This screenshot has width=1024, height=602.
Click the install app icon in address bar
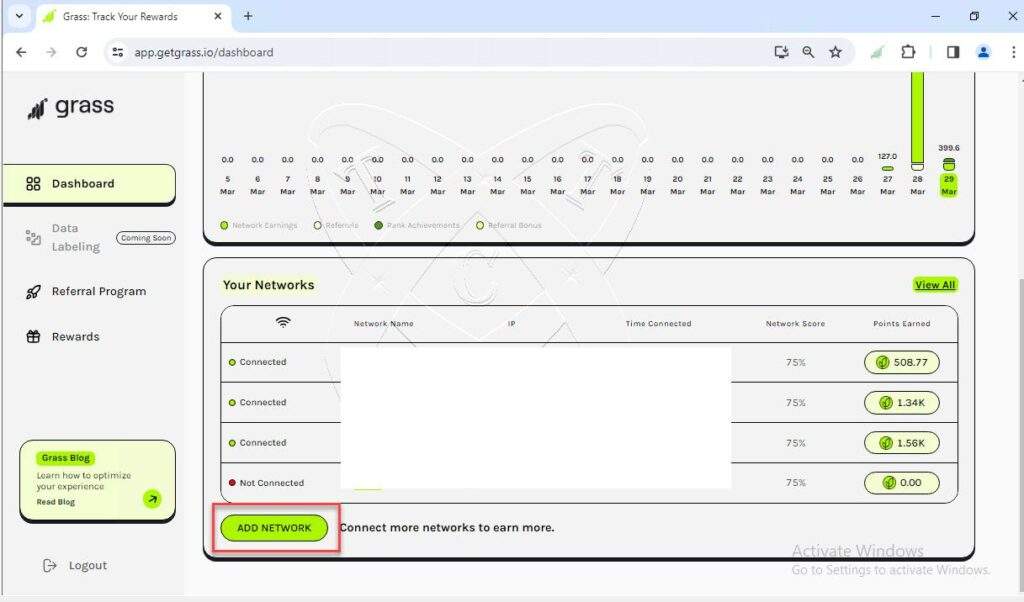(x=781, y=52)
